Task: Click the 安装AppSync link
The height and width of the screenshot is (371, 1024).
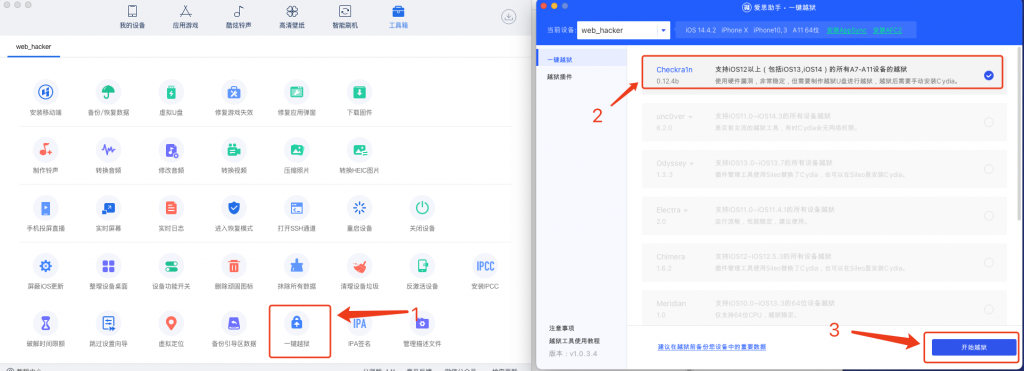Action: (847, 31)
